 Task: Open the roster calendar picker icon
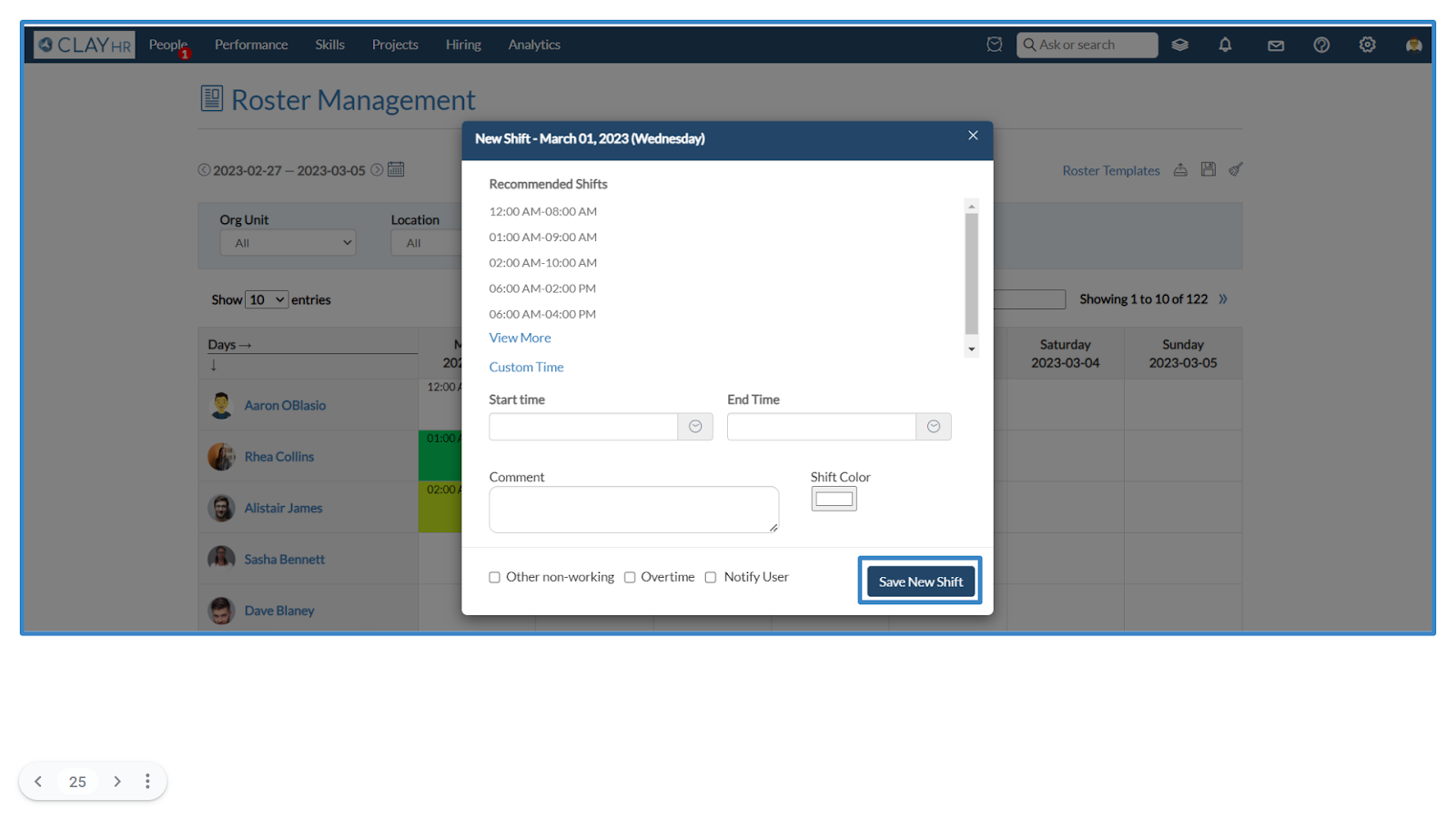pyautogui.click(x=396, y=169)
